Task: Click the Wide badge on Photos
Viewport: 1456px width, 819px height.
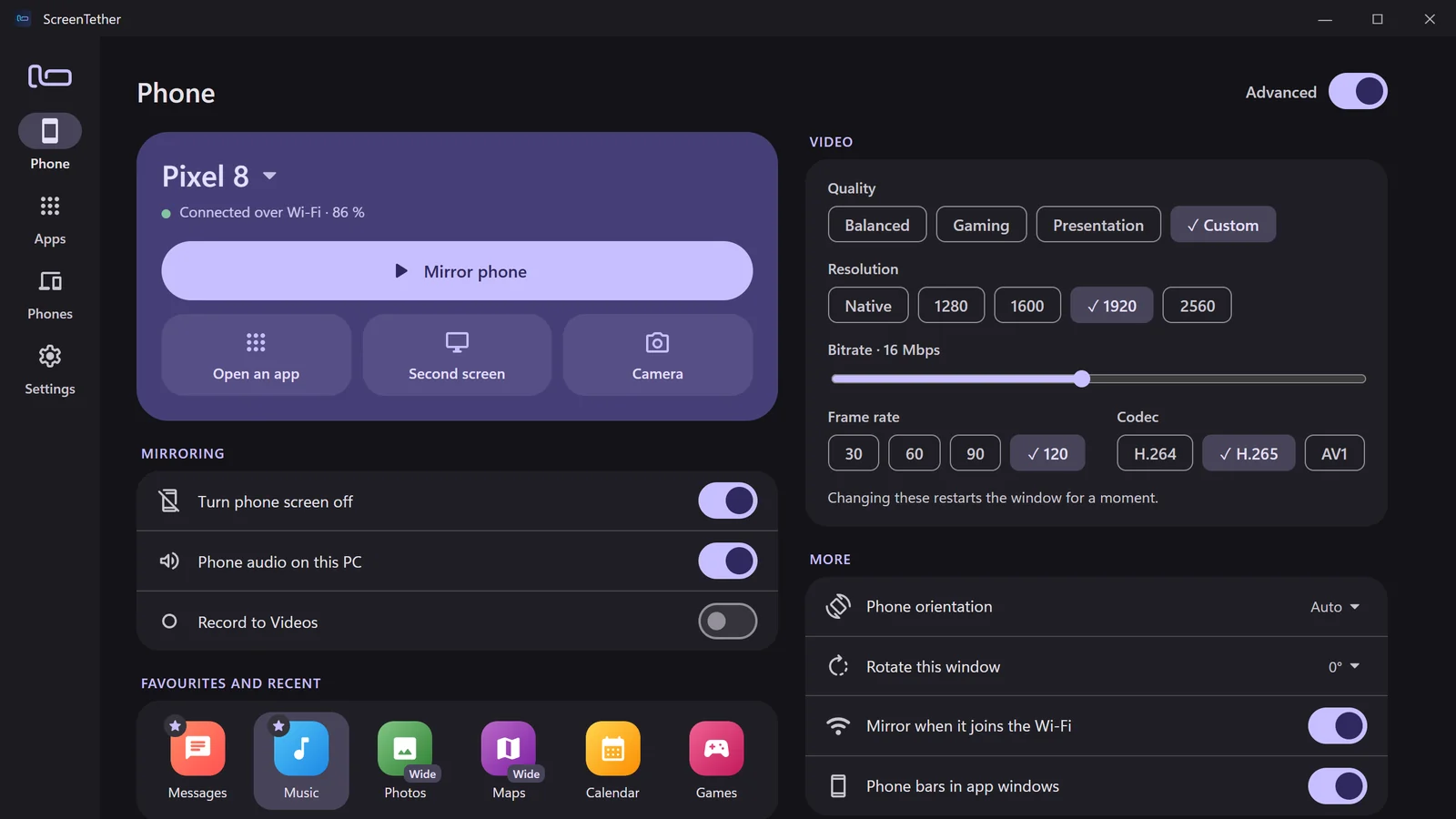Action: (422, 773)
